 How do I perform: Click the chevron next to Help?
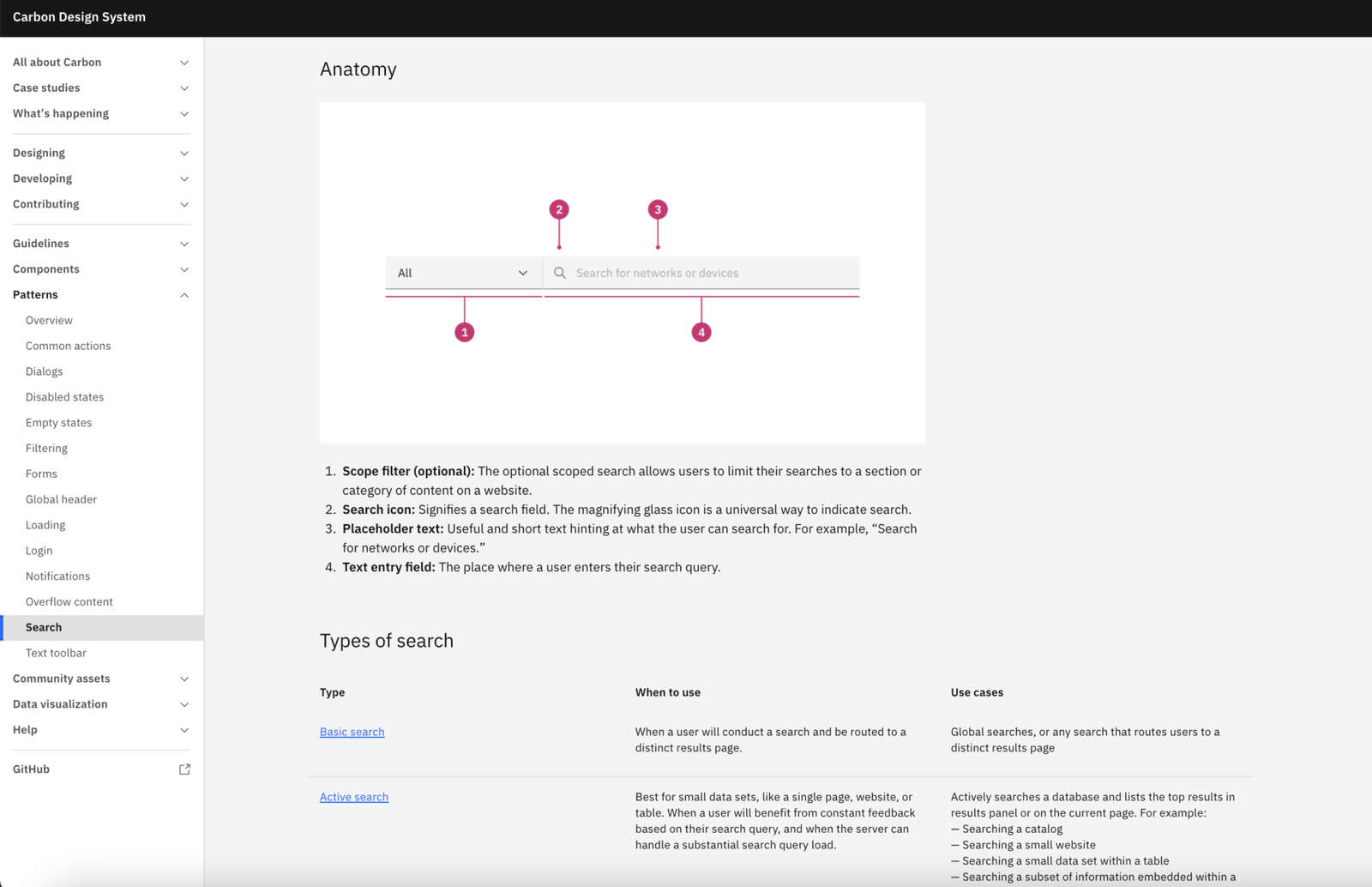coord(184,730)
